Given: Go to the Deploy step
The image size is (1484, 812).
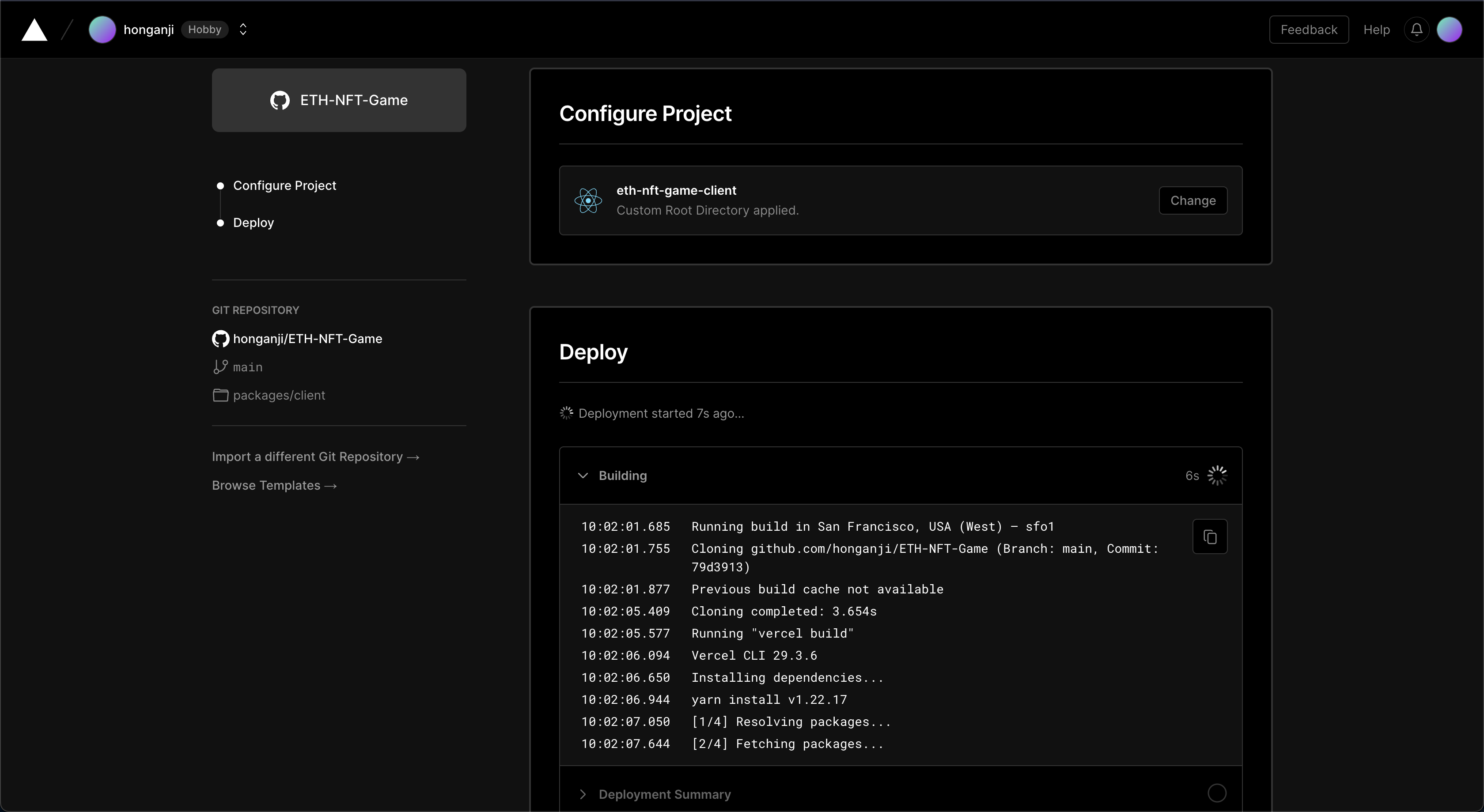Looking at the screenshot, I should (254, 223).
